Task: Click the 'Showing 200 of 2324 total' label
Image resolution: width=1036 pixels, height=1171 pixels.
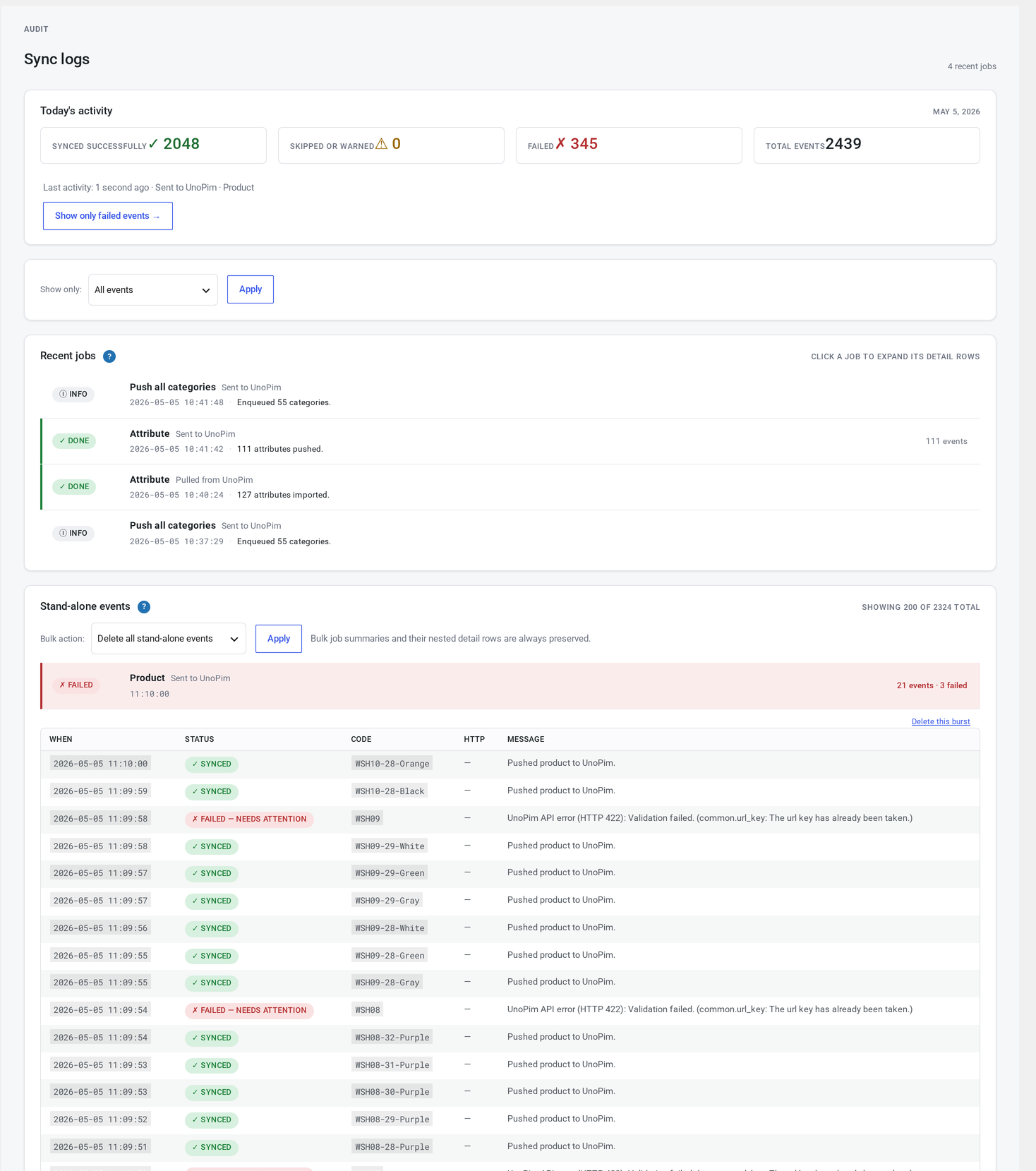Action: (920, 607)
